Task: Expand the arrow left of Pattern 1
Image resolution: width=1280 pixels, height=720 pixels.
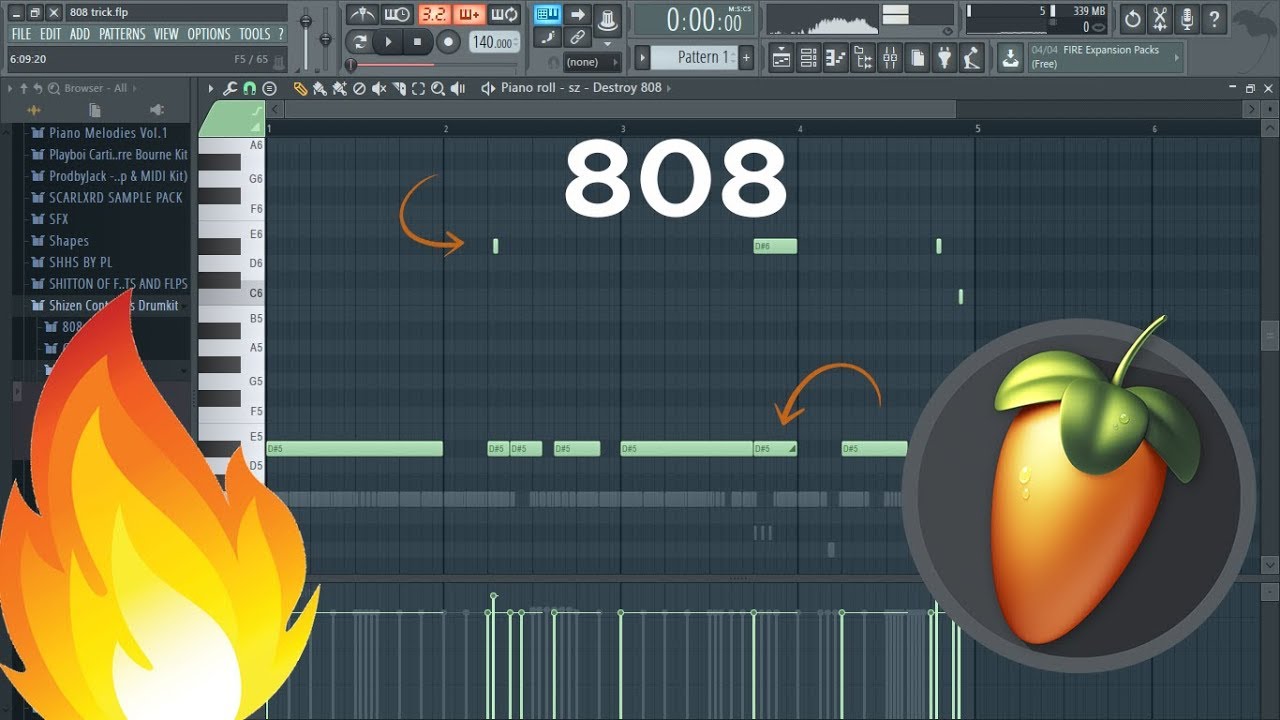Action: [643, 57]
